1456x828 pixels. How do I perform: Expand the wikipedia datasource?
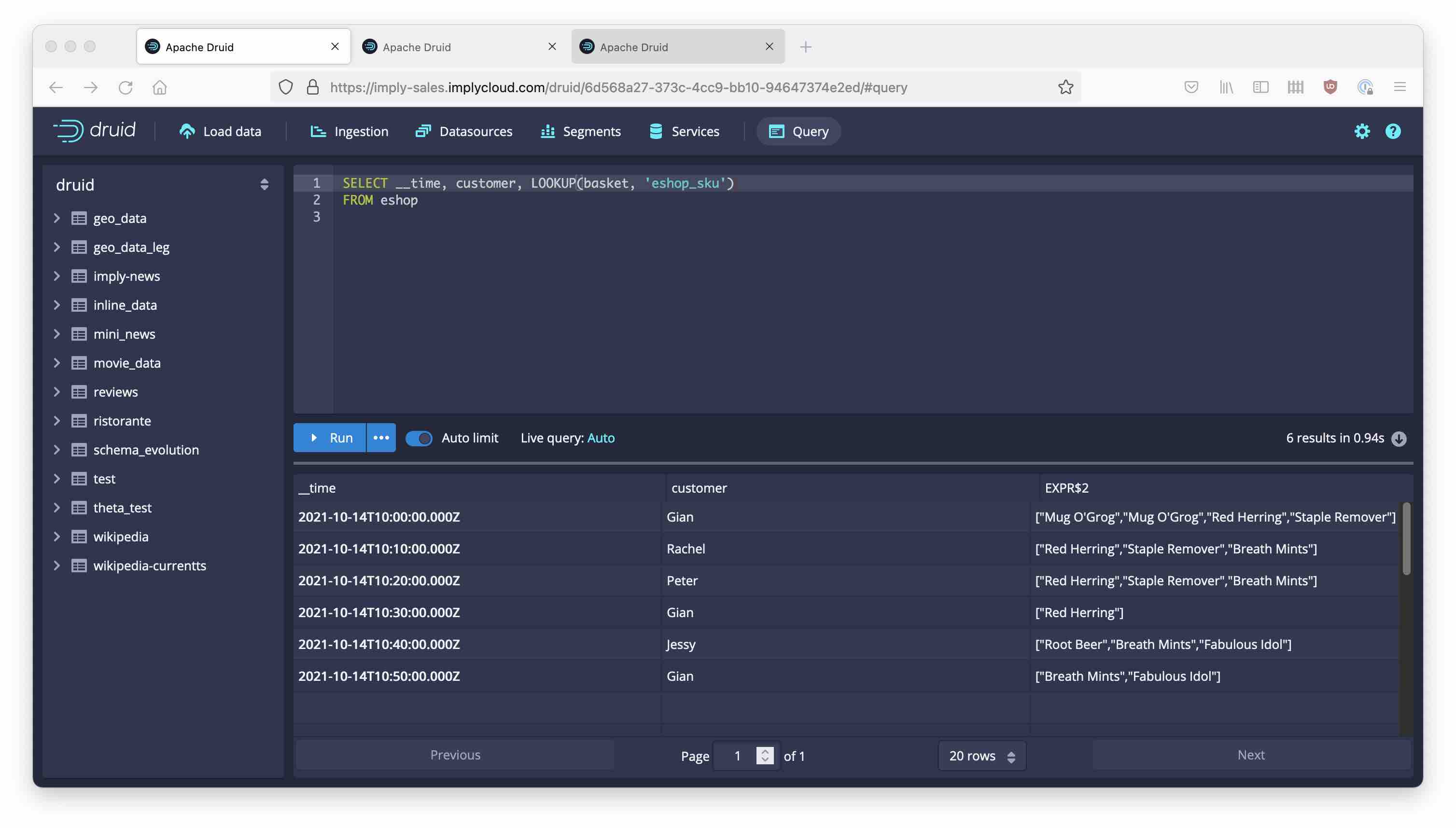[x=57, y=536]
